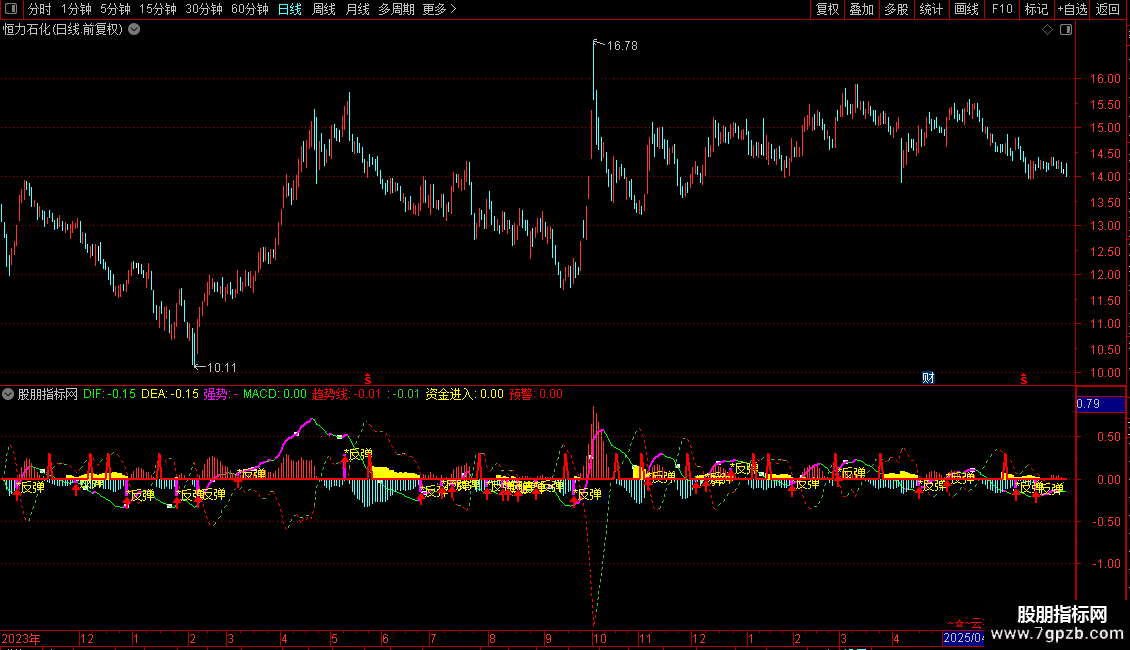The height and width of the screenshot is (650, 1130).
Task: Switch to 周线 weekly chart
Action: pyautogui.click(x=324, y=9)
